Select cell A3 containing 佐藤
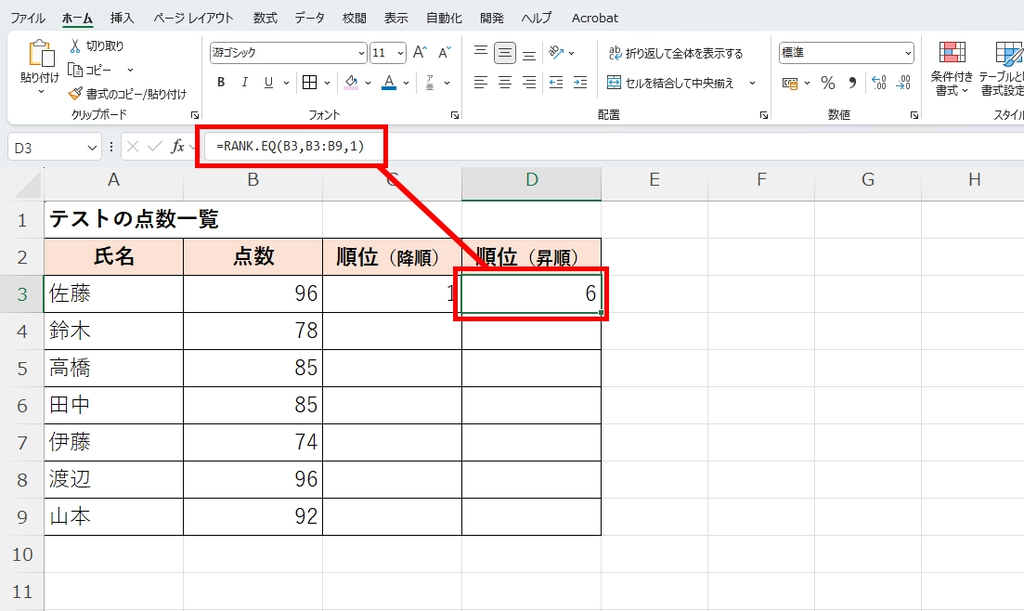1024x611 pixels. coord(114,294)
